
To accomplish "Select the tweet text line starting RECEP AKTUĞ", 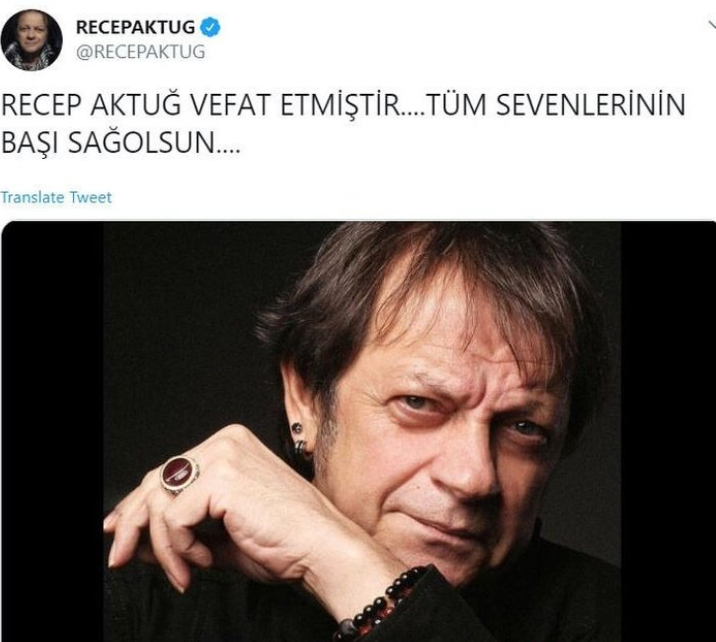I will [x=343, y=105].
